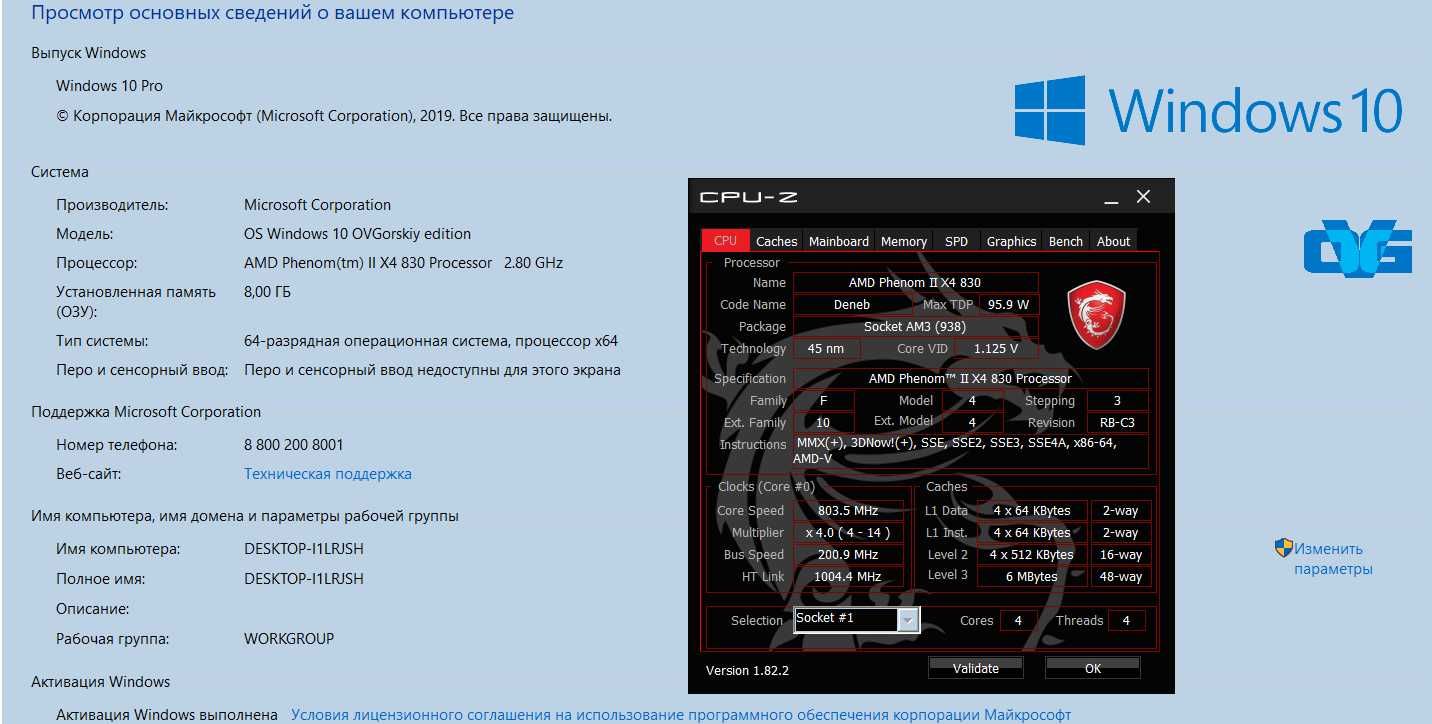Click the OVG logo image
The image size is (1432, 724).
tap(1358, 247)
